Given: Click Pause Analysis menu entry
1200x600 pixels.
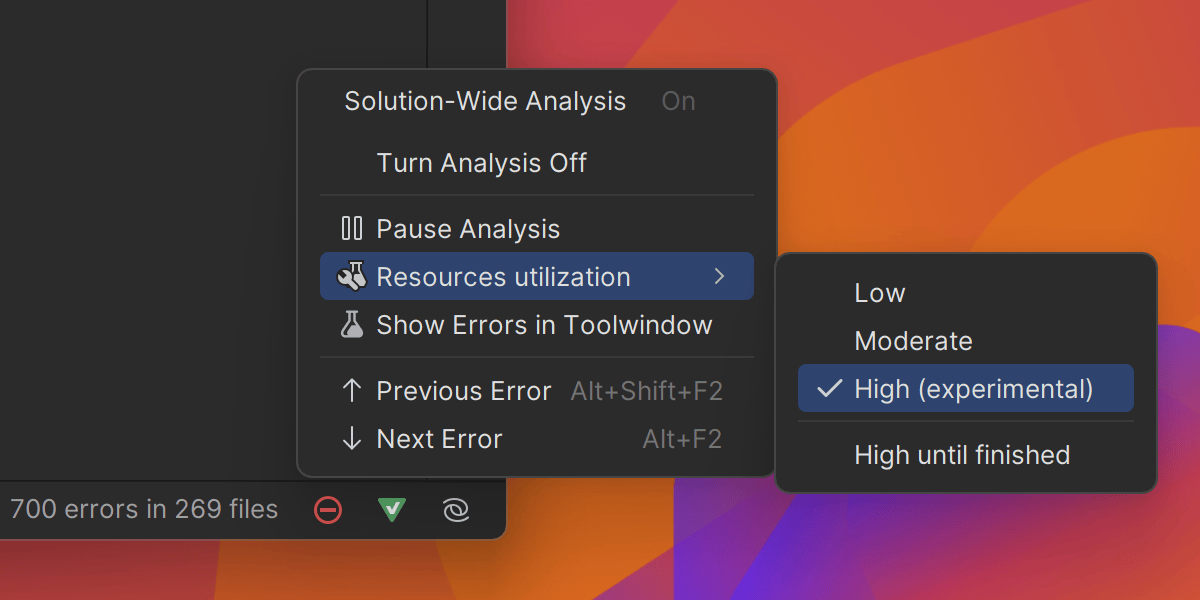Looking at the screenshot, I should pyautogui.click(x=468, y=229).
